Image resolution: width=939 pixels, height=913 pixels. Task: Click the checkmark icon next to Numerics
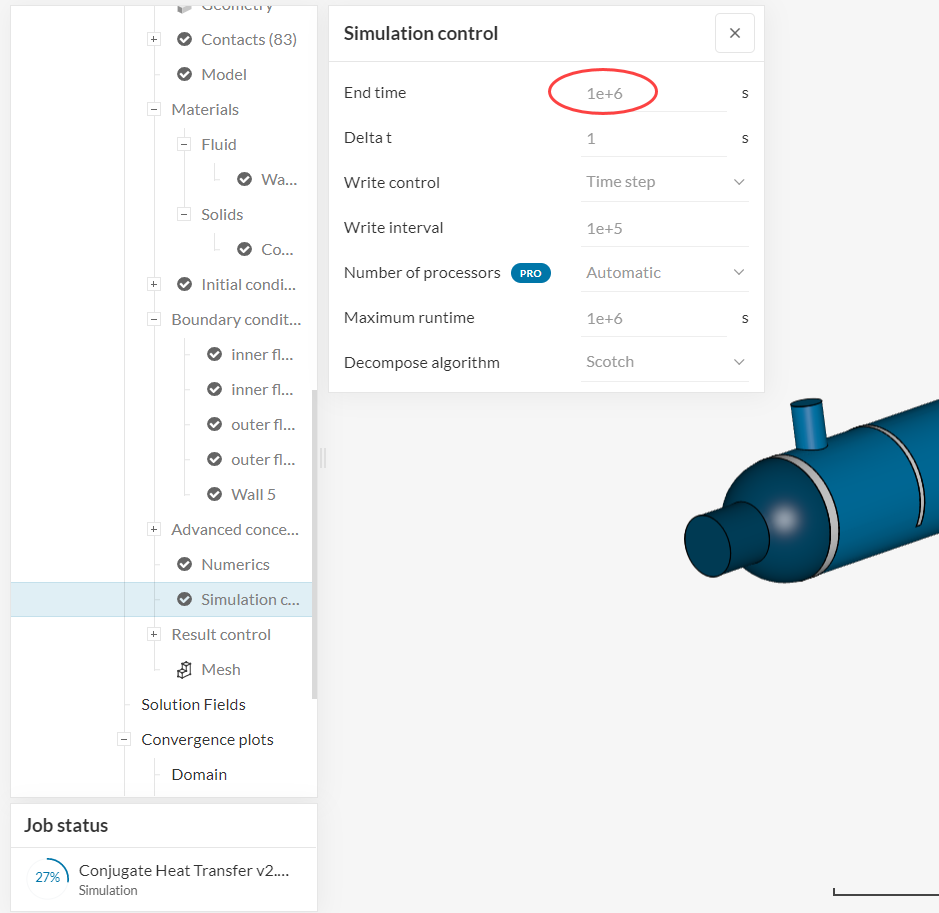click(x=184, y=565)
